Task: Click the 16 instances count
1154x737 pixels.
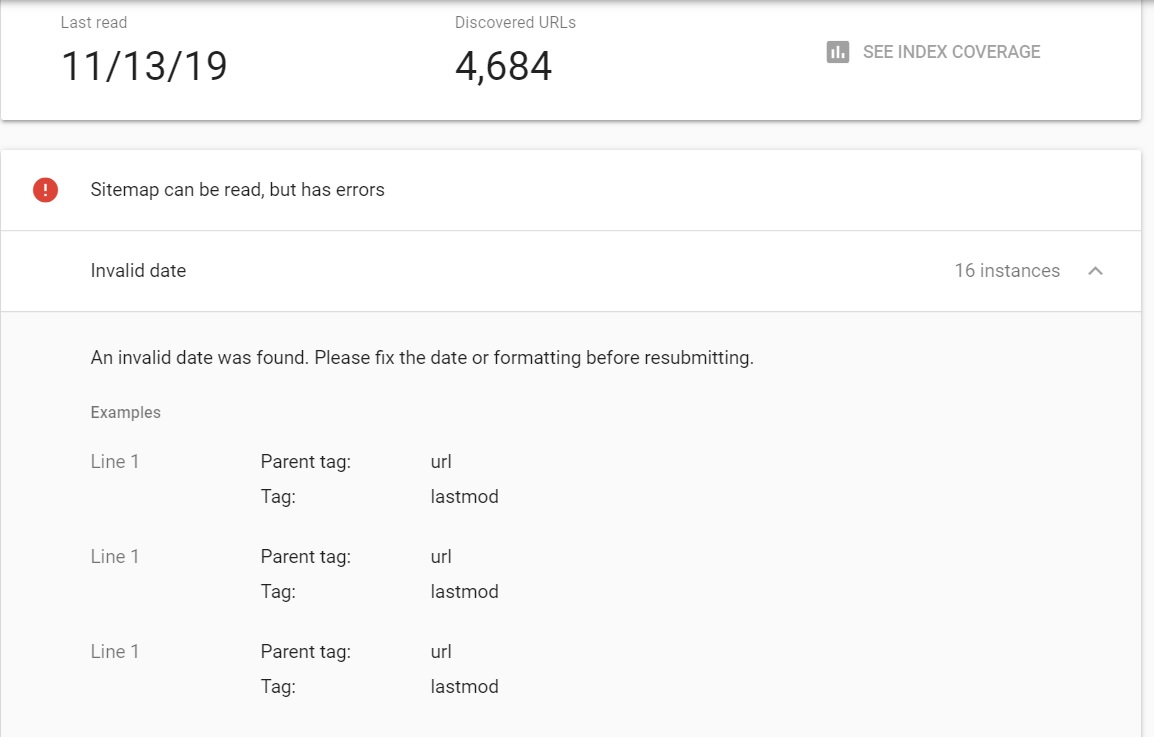Action: [x=1006, y=271]
